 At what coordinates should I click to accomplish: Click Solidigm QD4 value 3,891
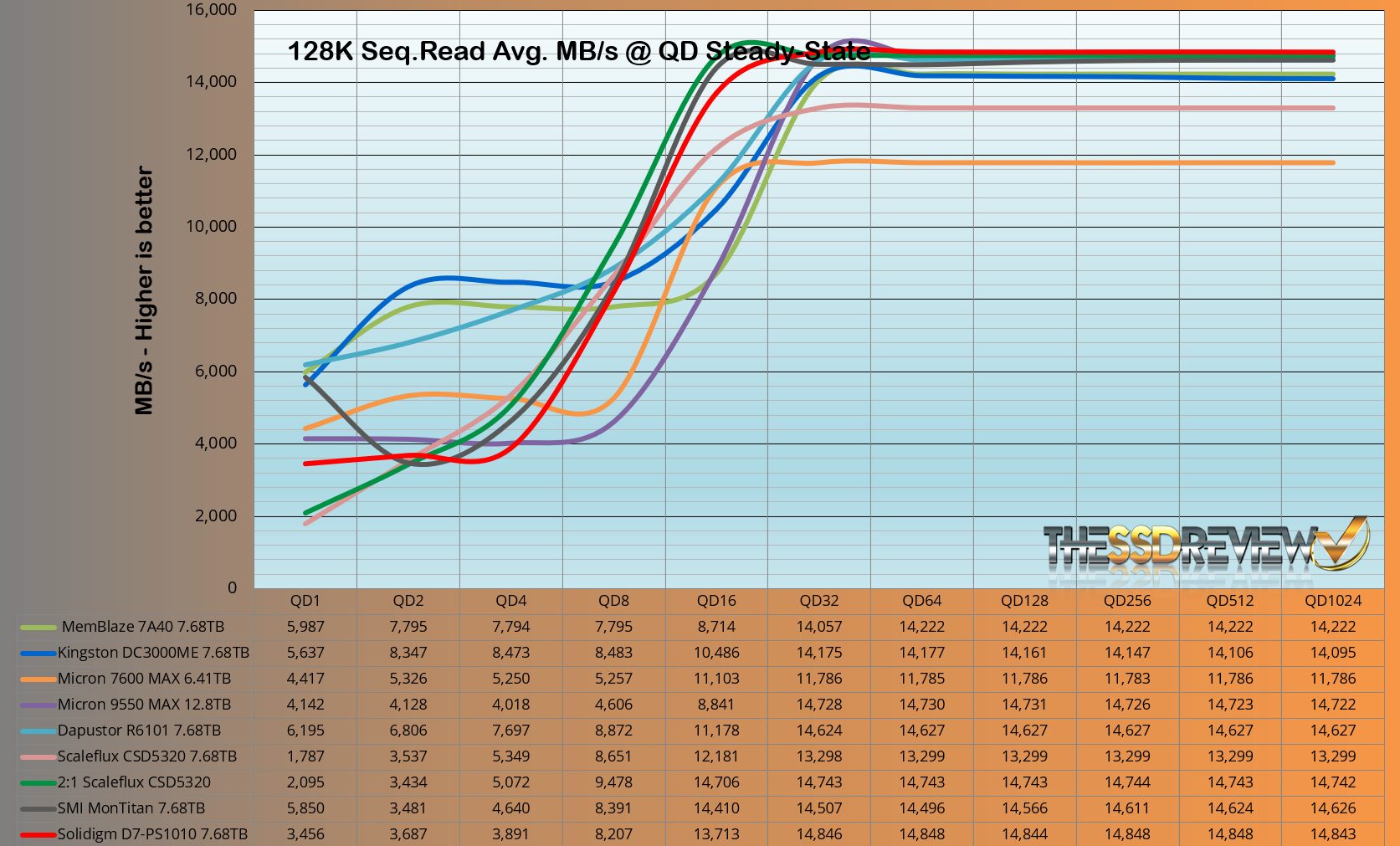[x=511, y=834]
